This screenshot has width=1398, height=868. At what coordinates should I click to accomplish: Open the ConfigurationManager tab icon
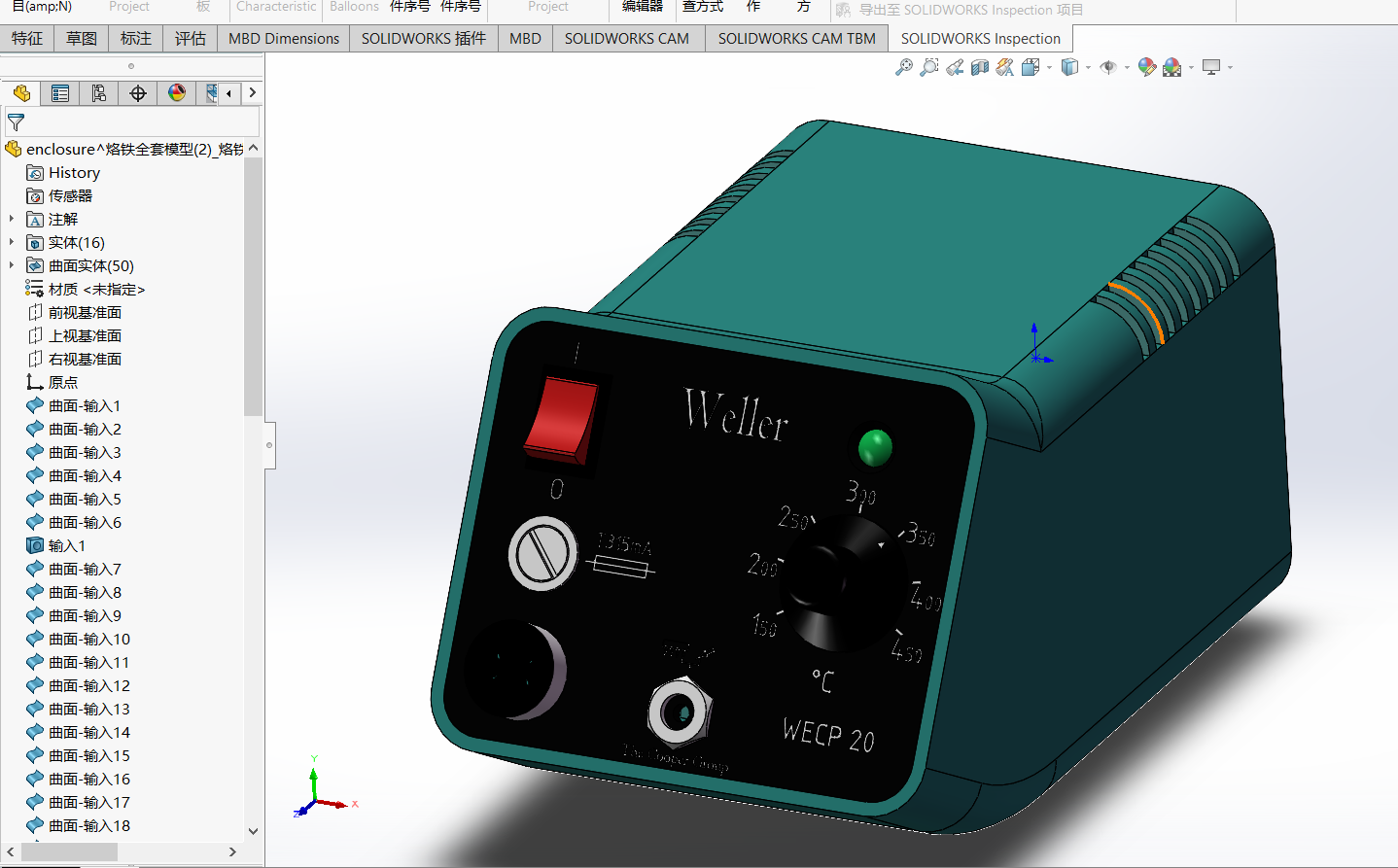tap(99, 93)
